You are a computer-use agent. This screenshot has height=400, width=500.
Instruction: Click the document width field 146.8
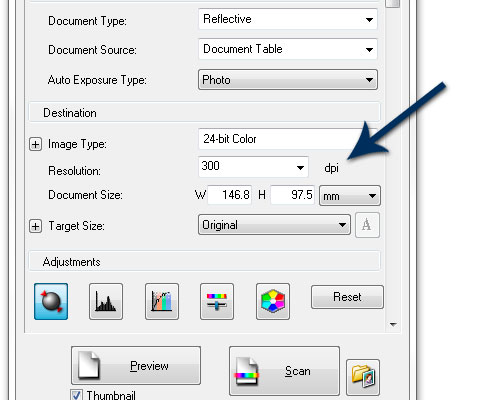(230, 195)
